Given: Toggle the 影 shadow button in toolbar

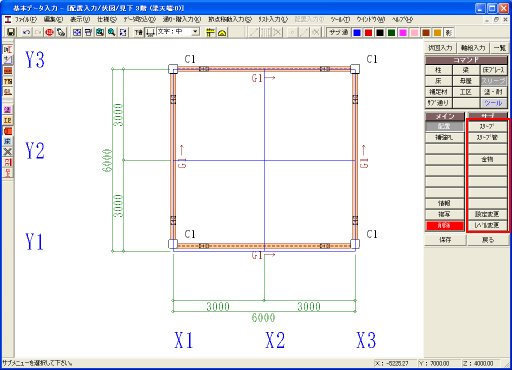Looking at the screenshot, I should pyautogui.click(x=449, y=33).
